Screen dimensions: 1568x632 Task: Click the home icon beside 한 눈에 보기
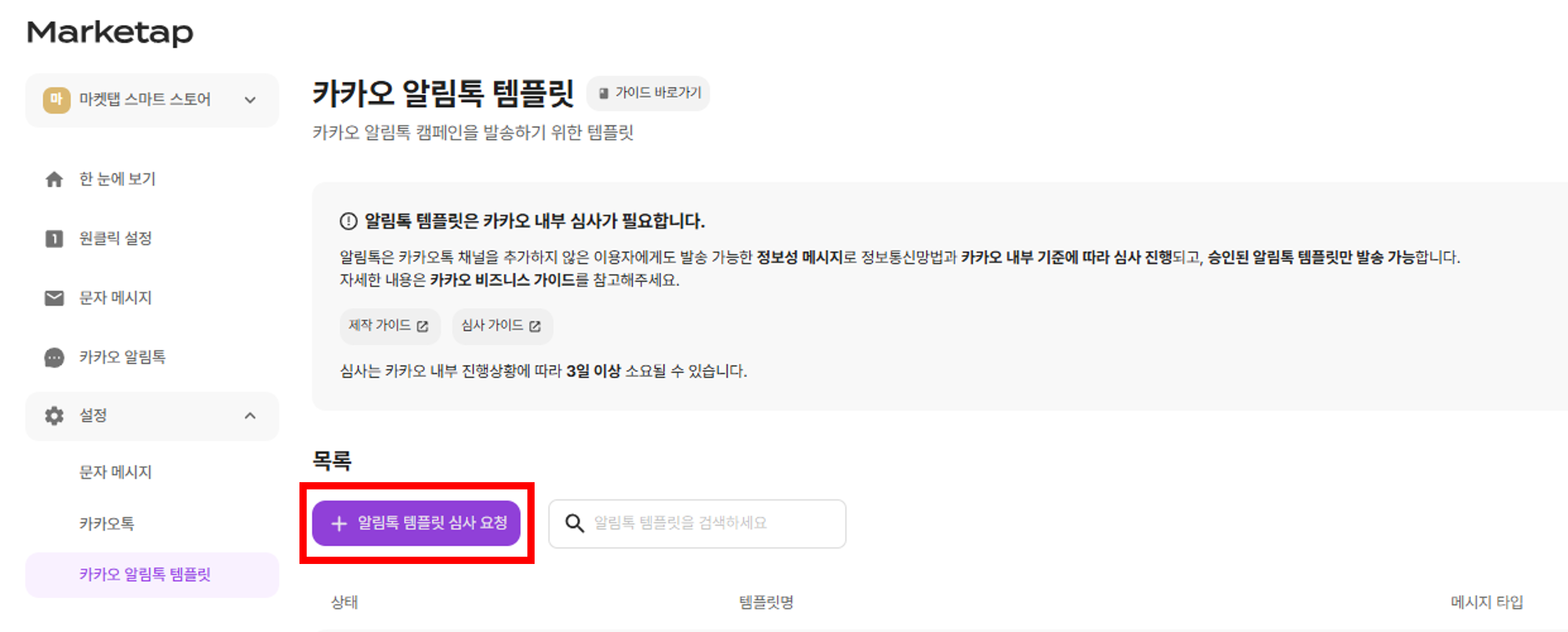click(x=54, y=179)
